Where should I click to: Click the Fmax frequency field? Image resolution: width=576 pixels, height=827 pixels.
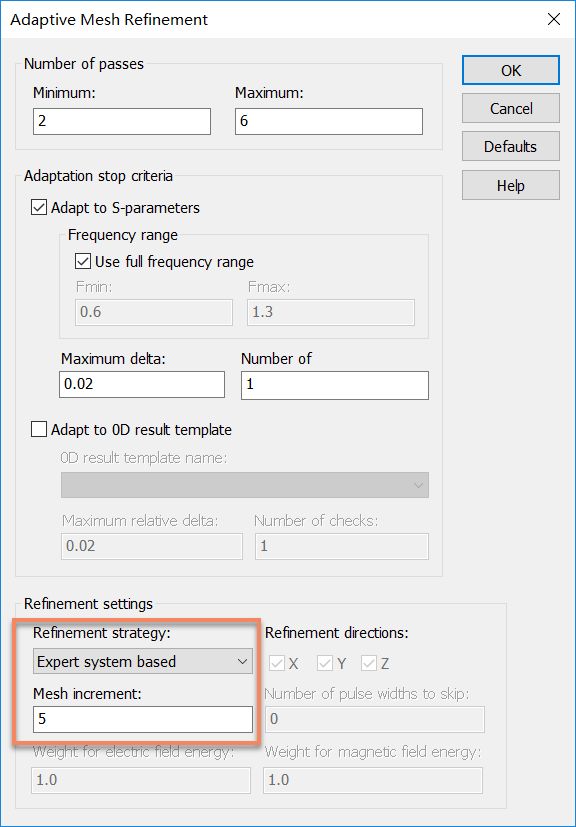pyautogui.click(x=331, y=312)
